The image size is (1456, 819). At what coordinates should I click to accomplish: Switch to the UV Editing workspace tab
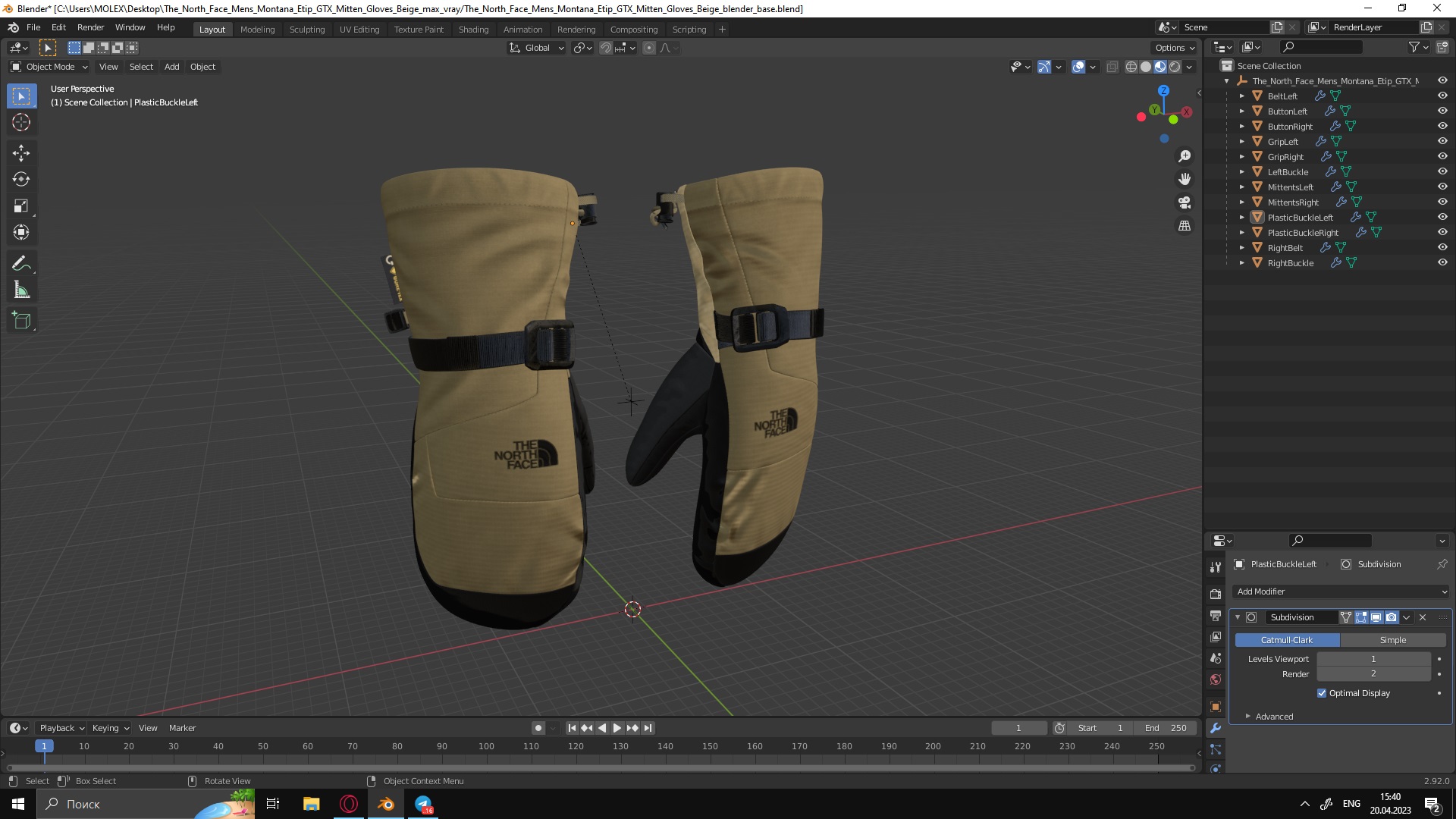click(359, 29)
